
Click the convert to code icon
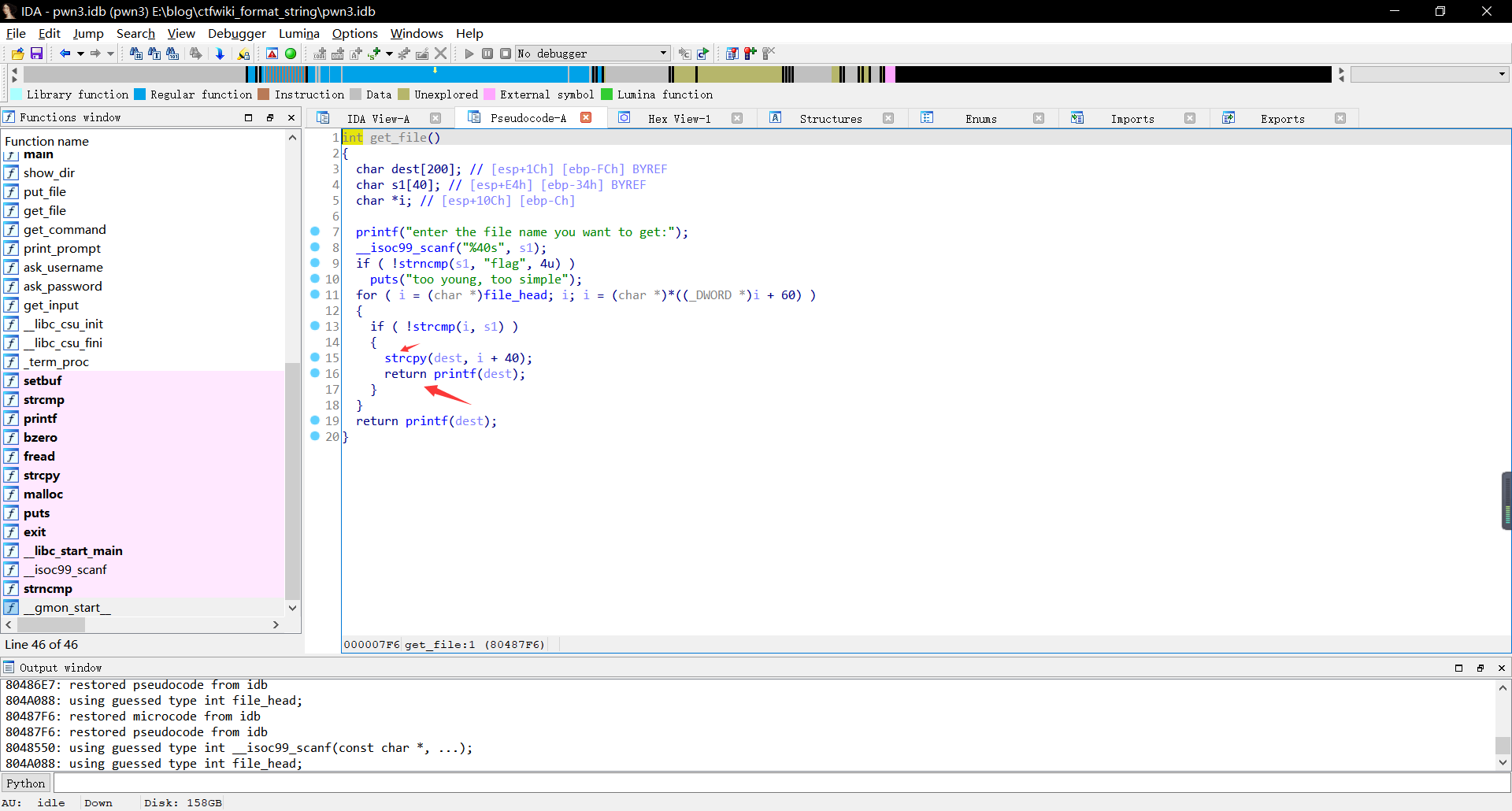[x=320, y=54]
